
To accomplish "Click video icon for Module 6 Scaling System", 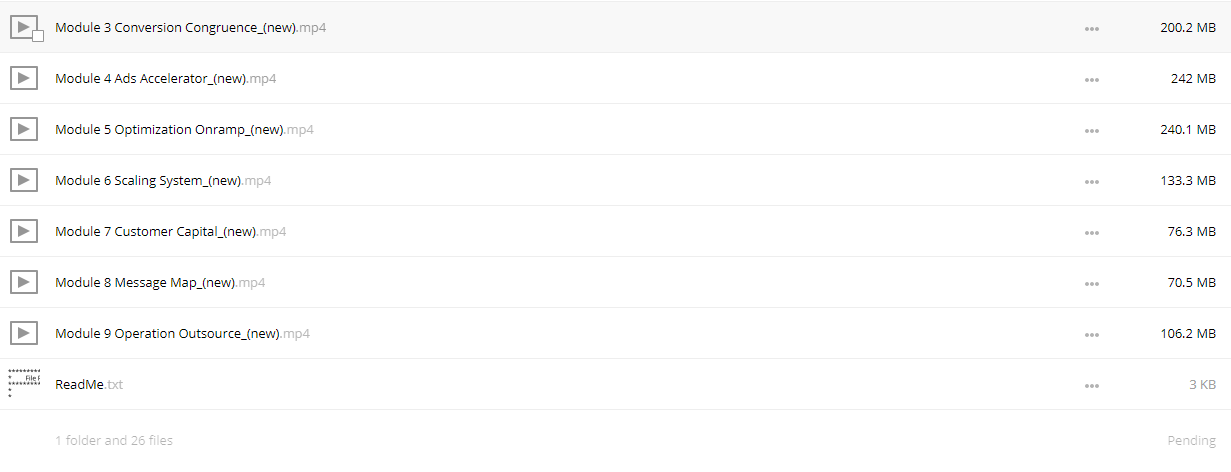I will [x=24, y=180].
